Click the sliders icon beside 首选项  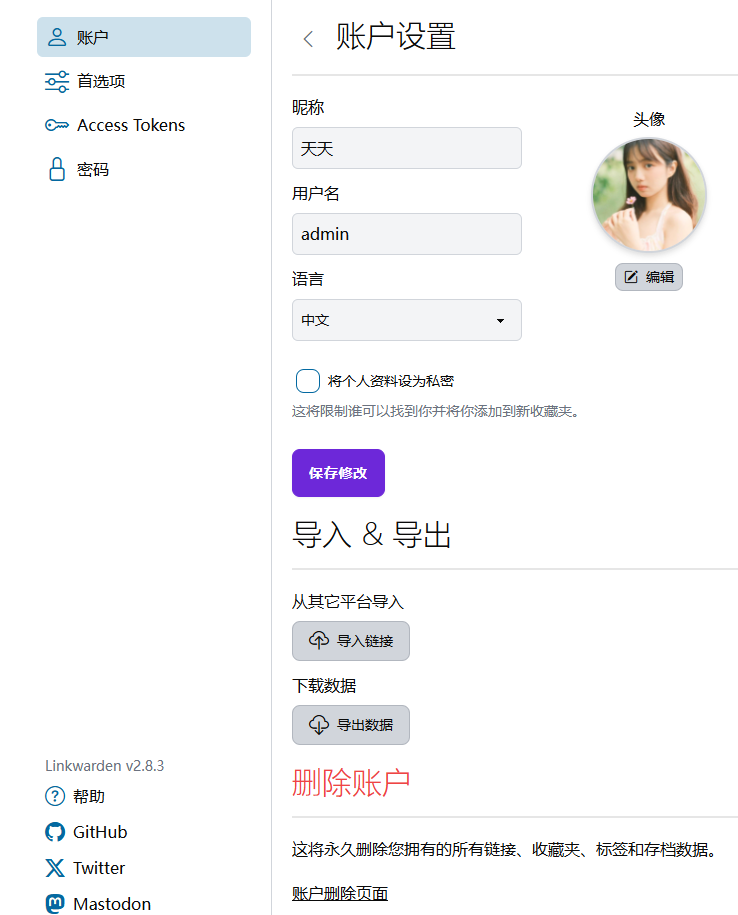[x=57, y=81]
